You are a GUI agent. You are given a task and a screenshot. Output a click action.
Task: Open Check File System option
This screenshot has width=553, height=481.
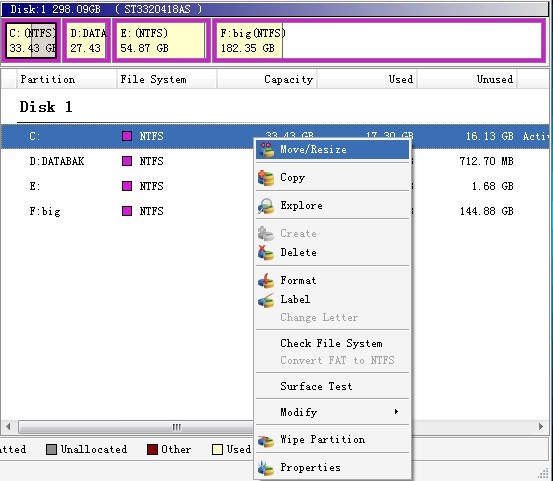click(333, 343)
